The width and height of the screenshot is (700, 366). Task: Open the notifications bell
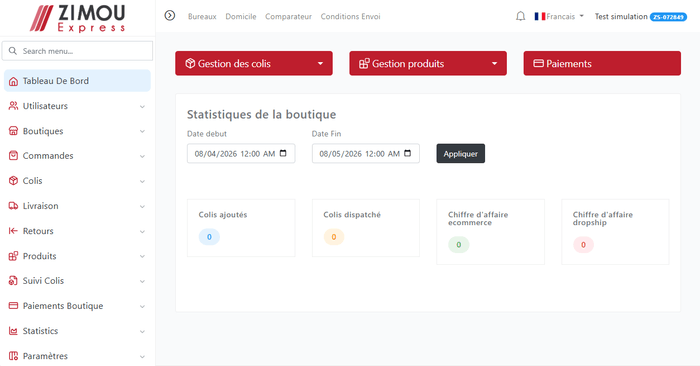point(520,17)
